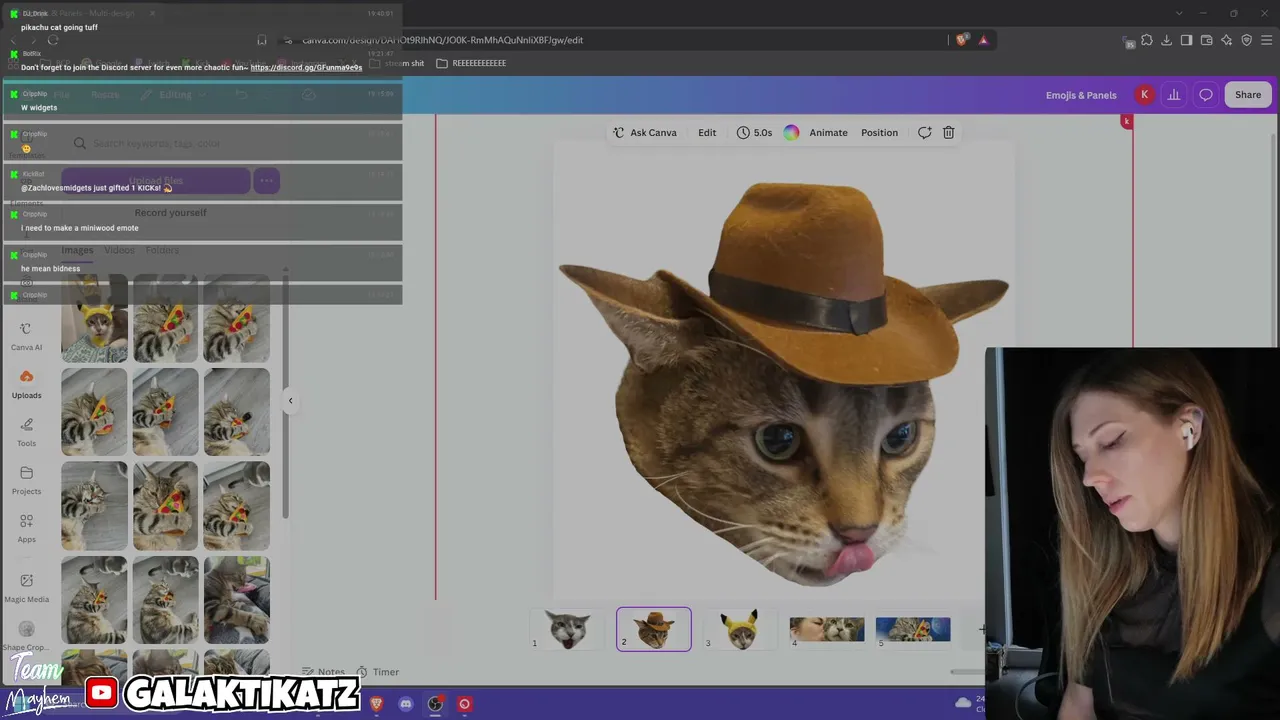This screenshot has height=720, width=1280.
Task: Open the Apps sidebar panel
Action: (x=26, y=529)
